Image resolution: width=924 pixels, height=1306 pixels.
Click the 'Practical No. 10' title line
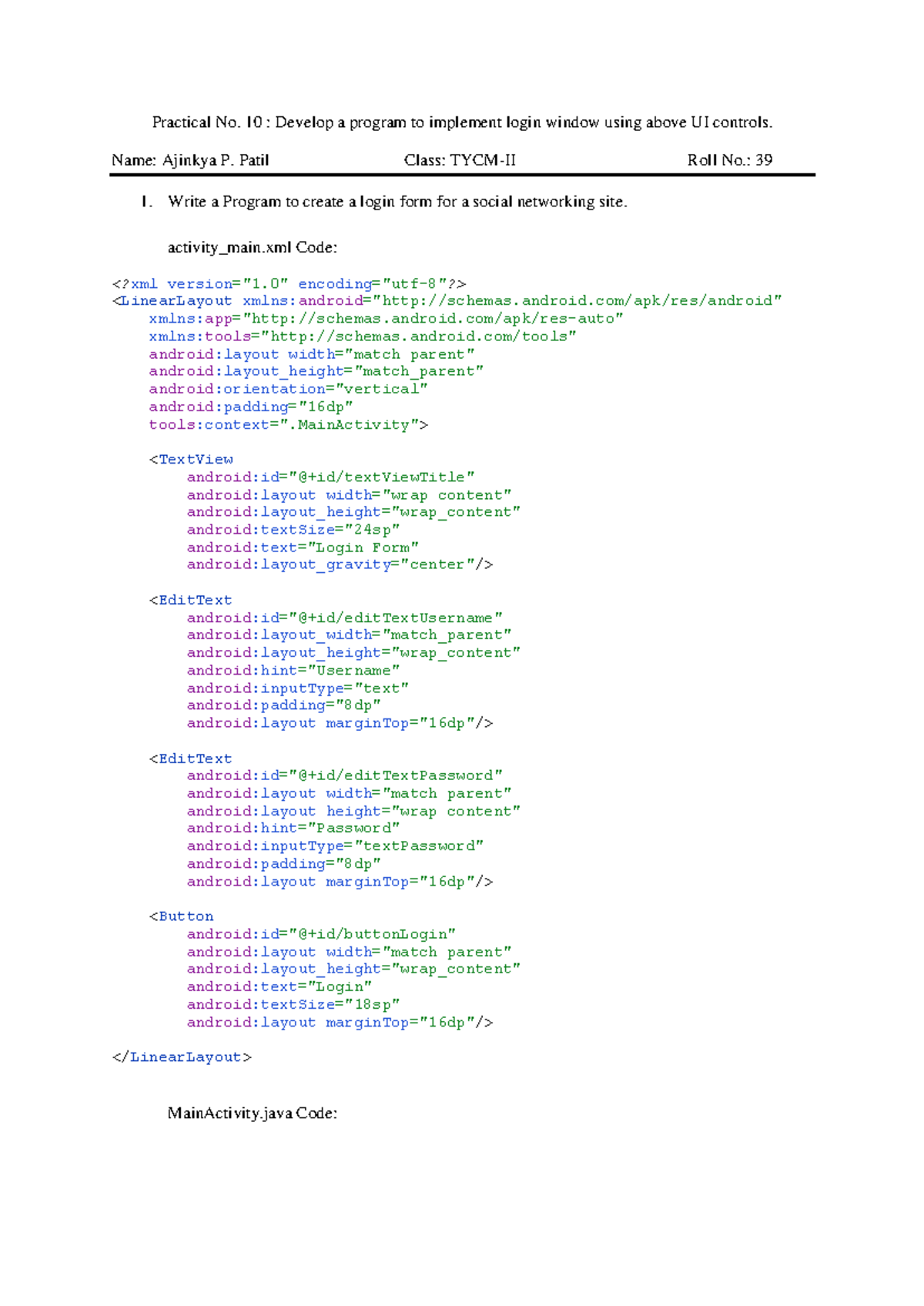[x=462, y=122]
